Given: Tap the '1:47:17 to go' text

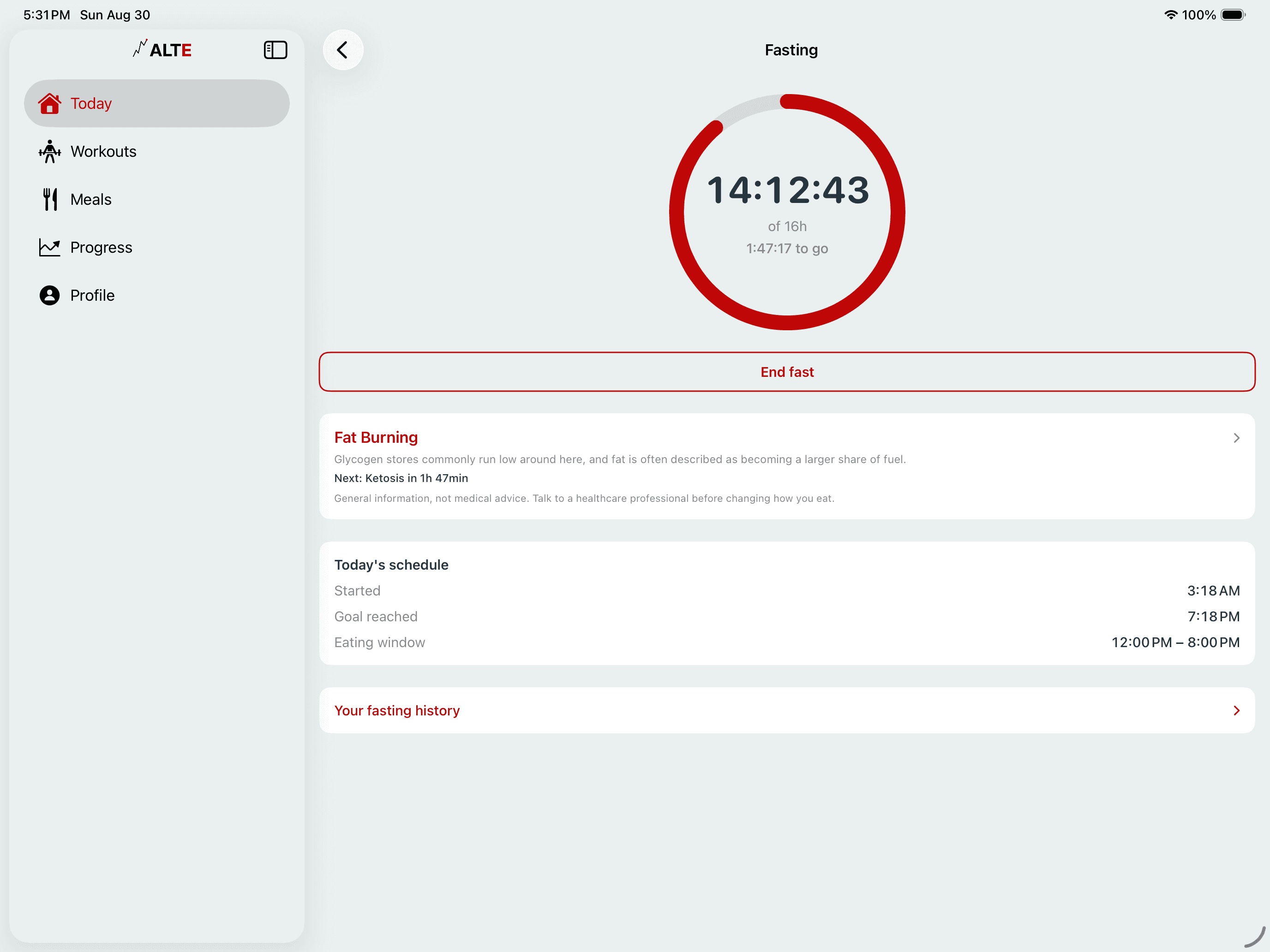Looking at the screenshot, I should point(786,249).
